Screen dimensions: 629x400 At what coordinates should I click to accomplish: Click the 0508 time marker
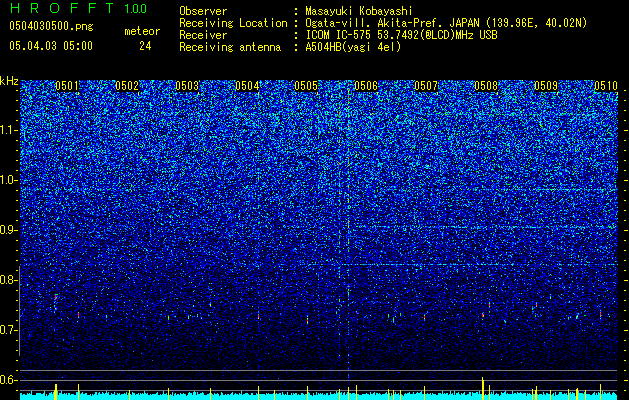[x=486, y=86]
